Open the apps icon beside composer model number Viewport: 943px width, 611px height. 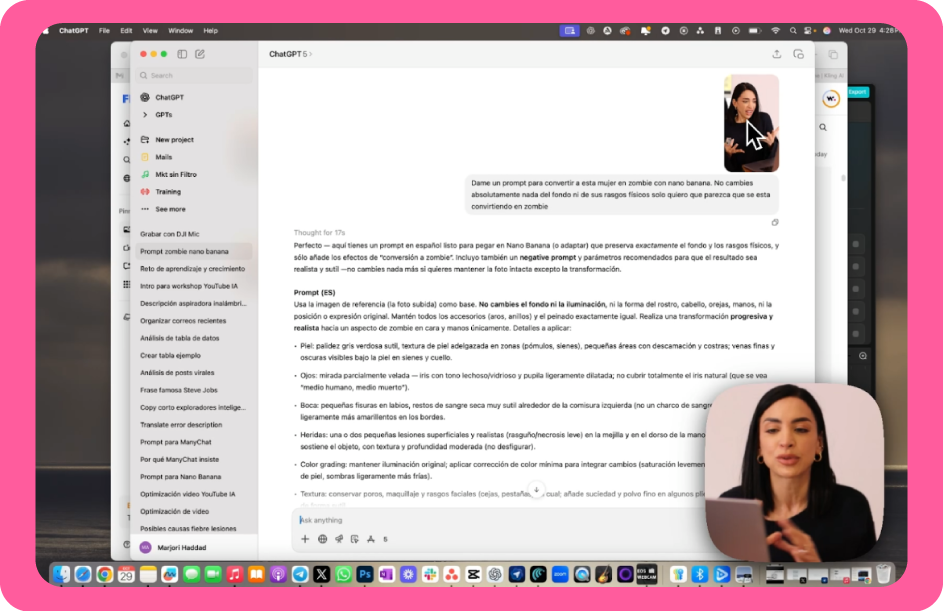[371, 539]
